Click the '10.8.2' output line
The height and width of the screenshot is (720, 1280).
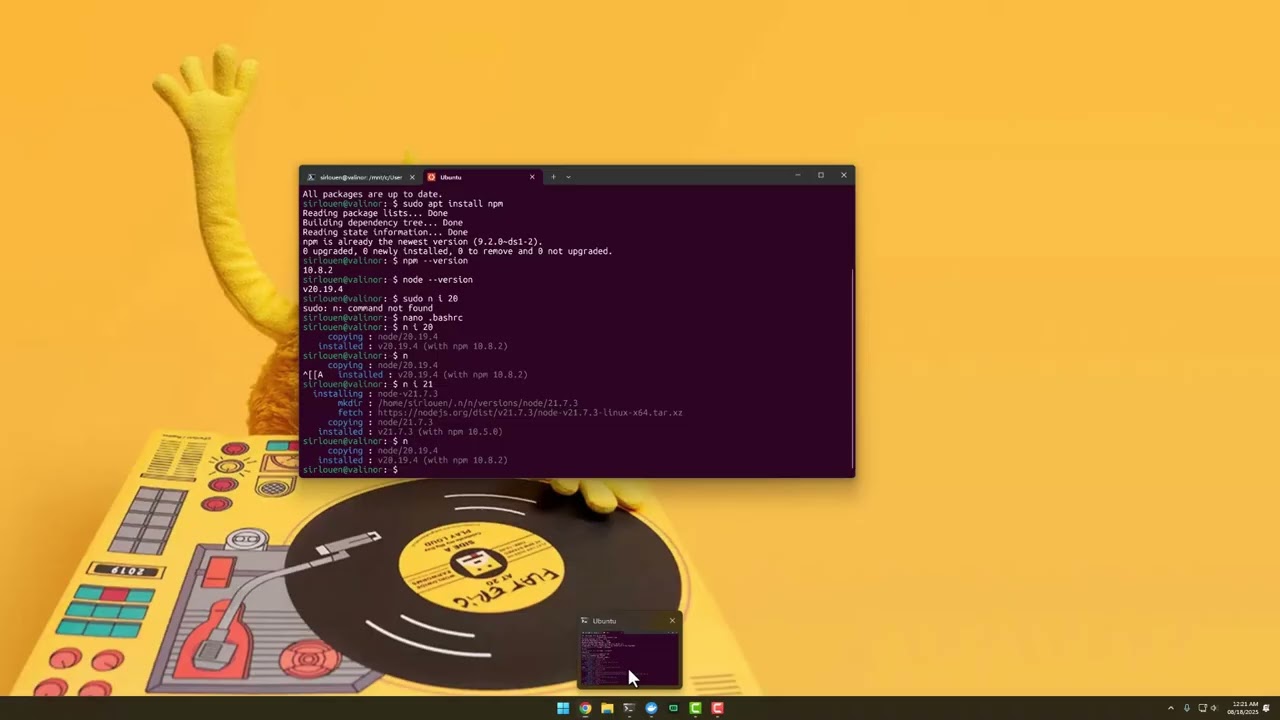point(317,270)
